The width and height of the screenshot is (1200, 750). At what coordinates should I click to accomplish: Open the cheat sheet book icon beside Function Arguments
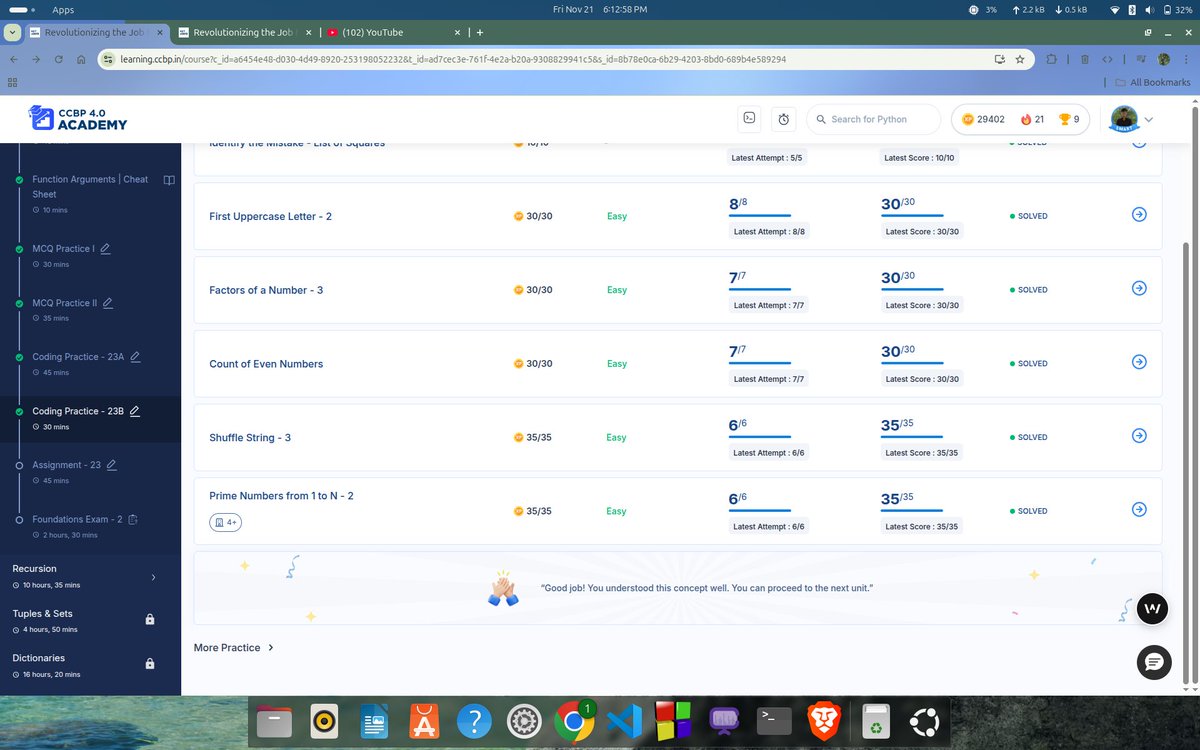click(169, 180)
